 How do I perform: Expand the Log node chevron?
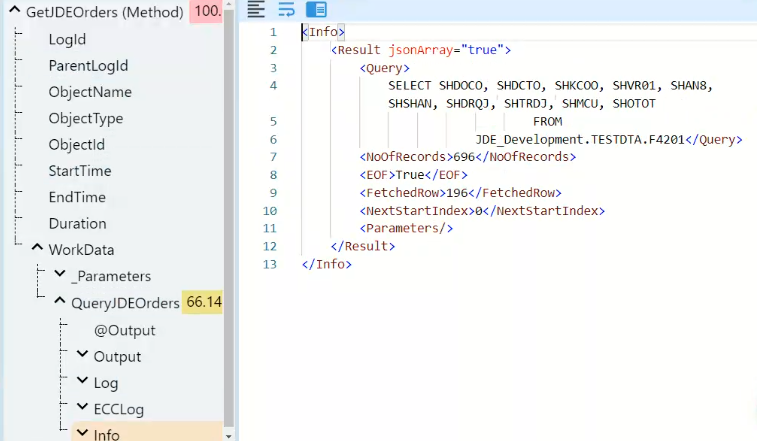click(x=83, y=381)
